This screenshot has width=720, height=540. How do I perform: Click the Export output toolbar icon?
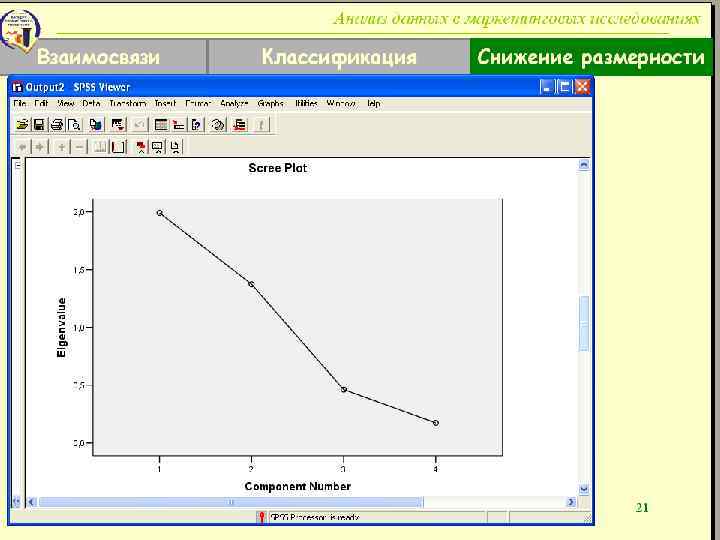(x=96, y=124)
